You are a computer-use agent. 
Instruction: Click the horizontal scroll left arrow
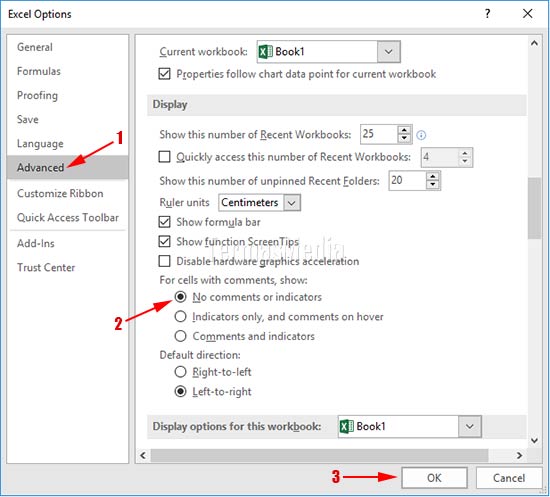click(143, 455)
